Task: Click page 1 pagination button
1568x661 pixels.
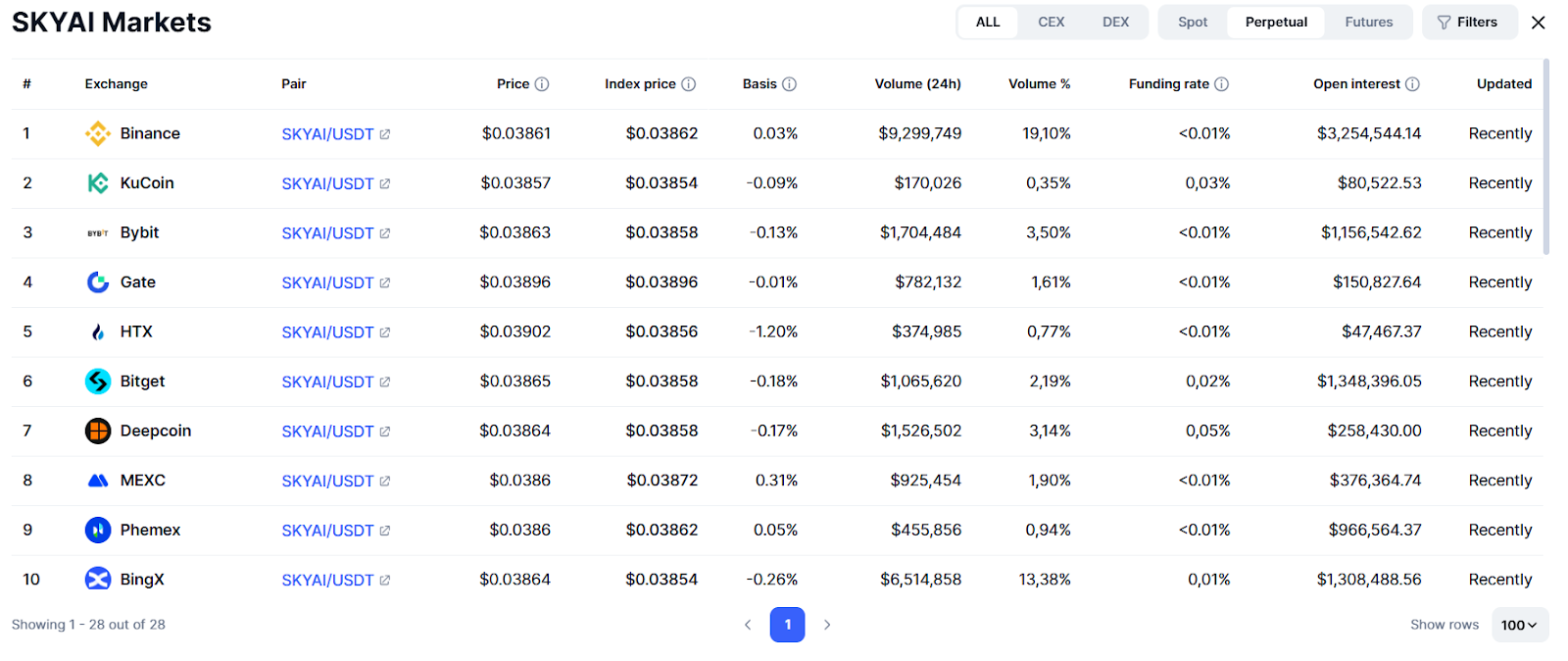Action: coord(787,625)
